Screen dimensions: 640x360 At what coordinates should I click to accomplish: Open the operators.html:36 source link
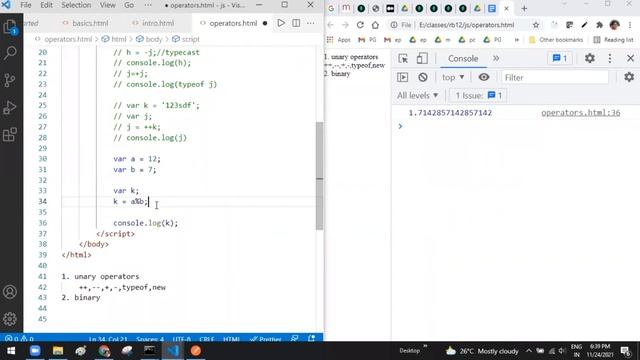point(580,113)
